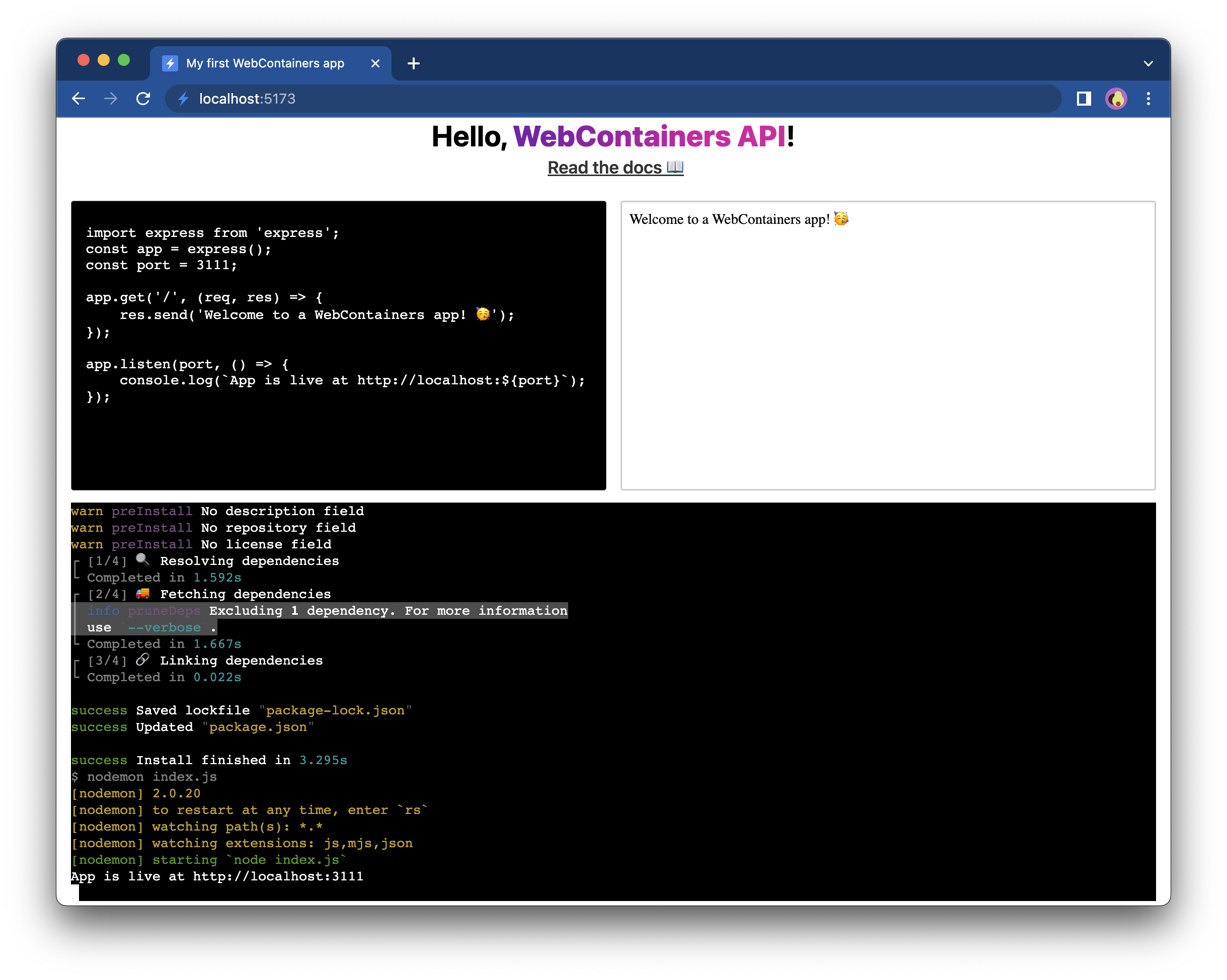The height and width of the screenshot is (980, 1227).
Task: Open the 'Read the docs' link
Action: click(613, 168)
